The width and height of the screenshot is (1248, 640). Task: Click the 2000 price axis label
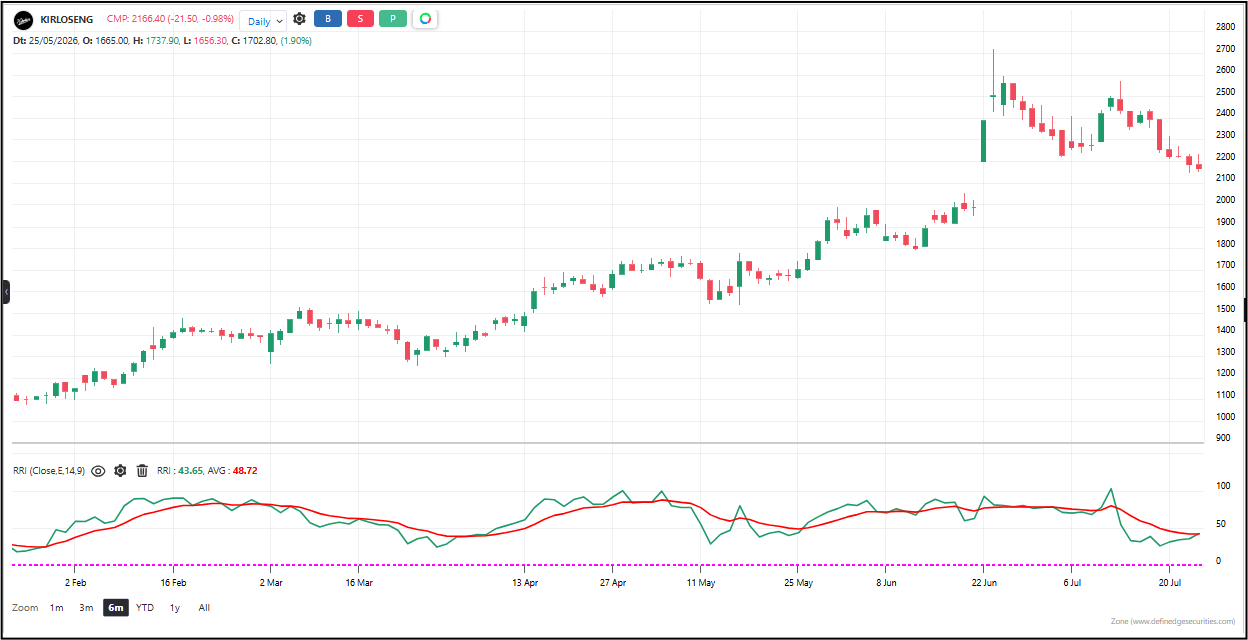tap(1226, 200)
